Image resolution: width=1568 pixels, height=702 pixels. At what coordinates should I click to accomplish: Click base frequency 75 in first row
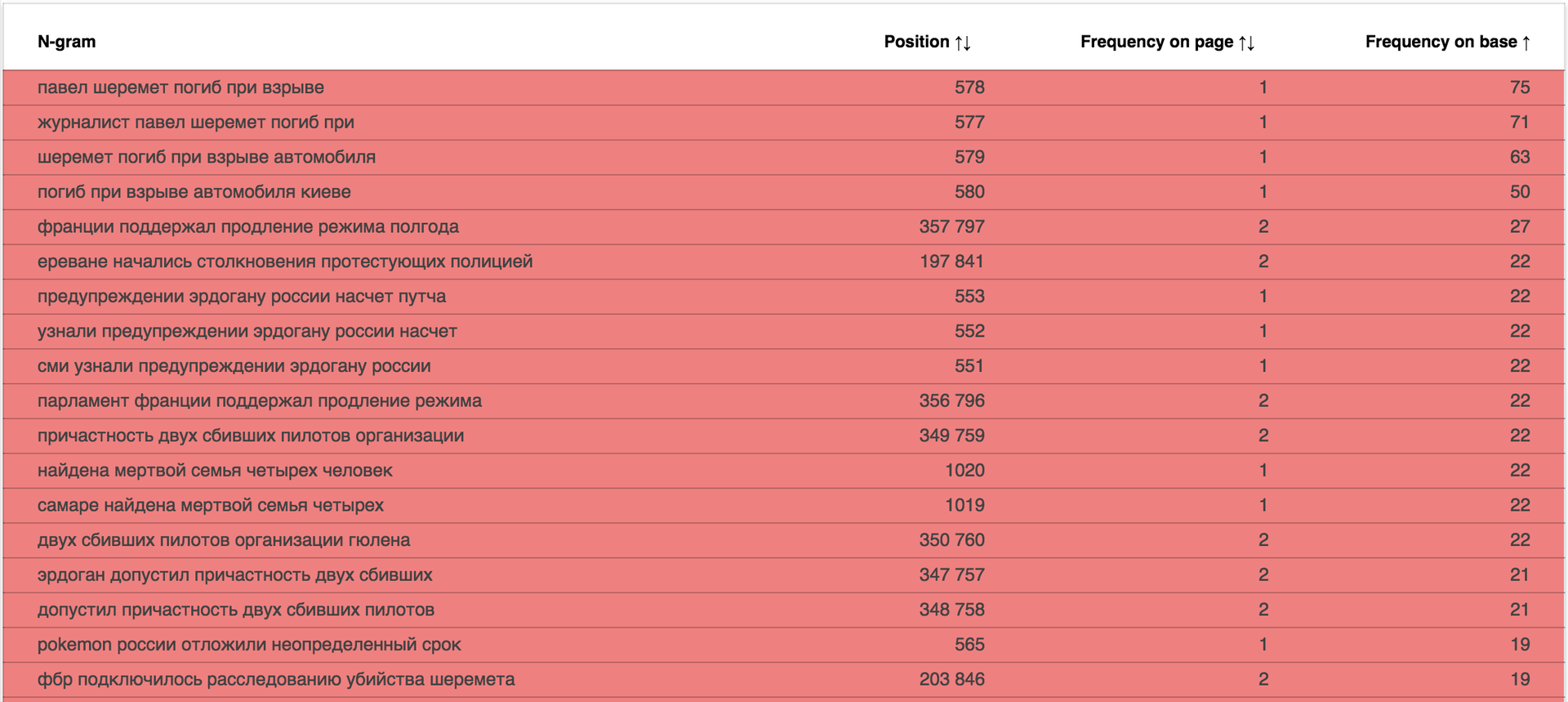(1519, 87)
